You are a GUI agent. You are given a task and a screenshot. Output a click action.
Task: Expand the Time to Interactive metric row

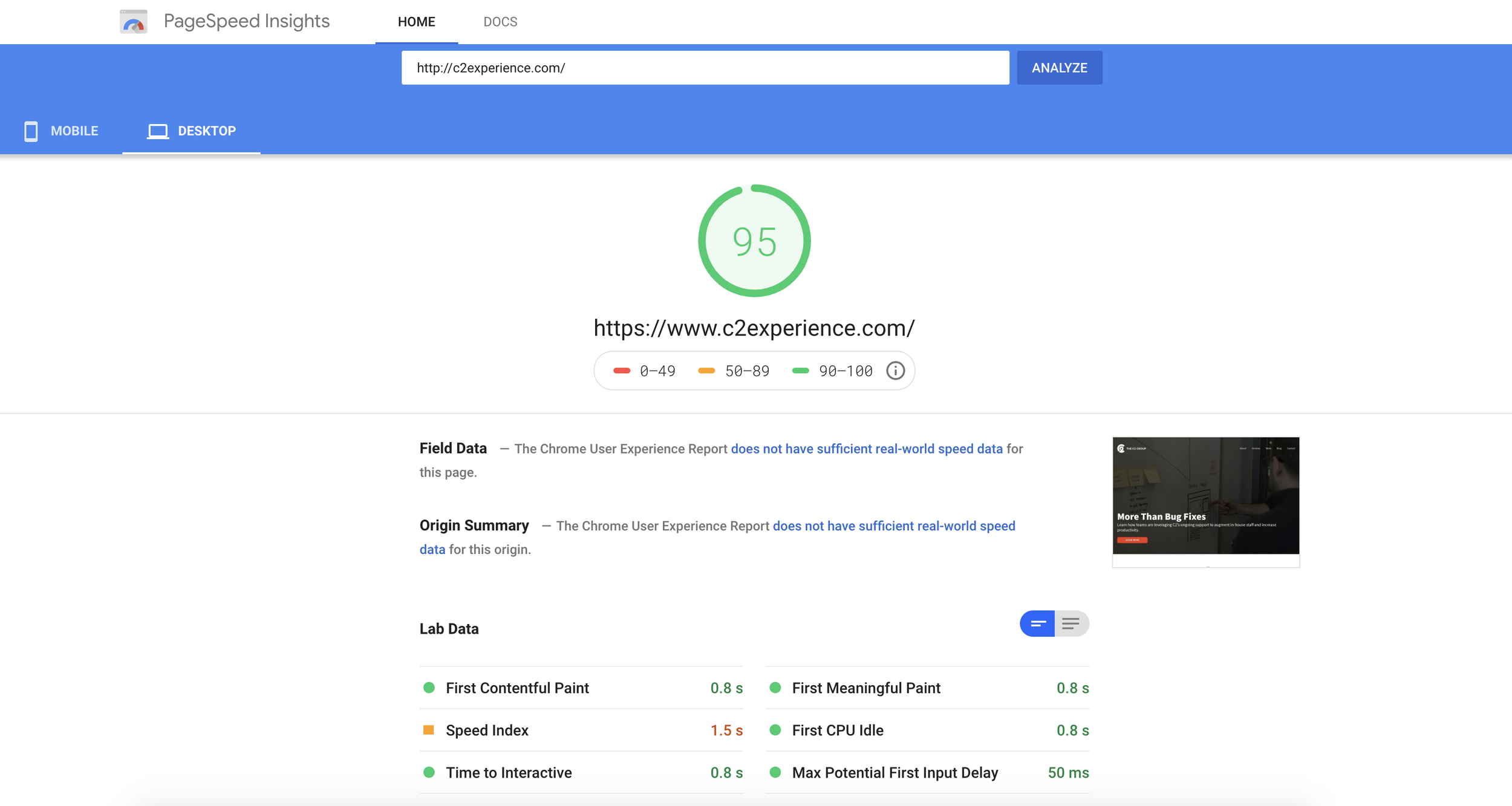point(509,772)
